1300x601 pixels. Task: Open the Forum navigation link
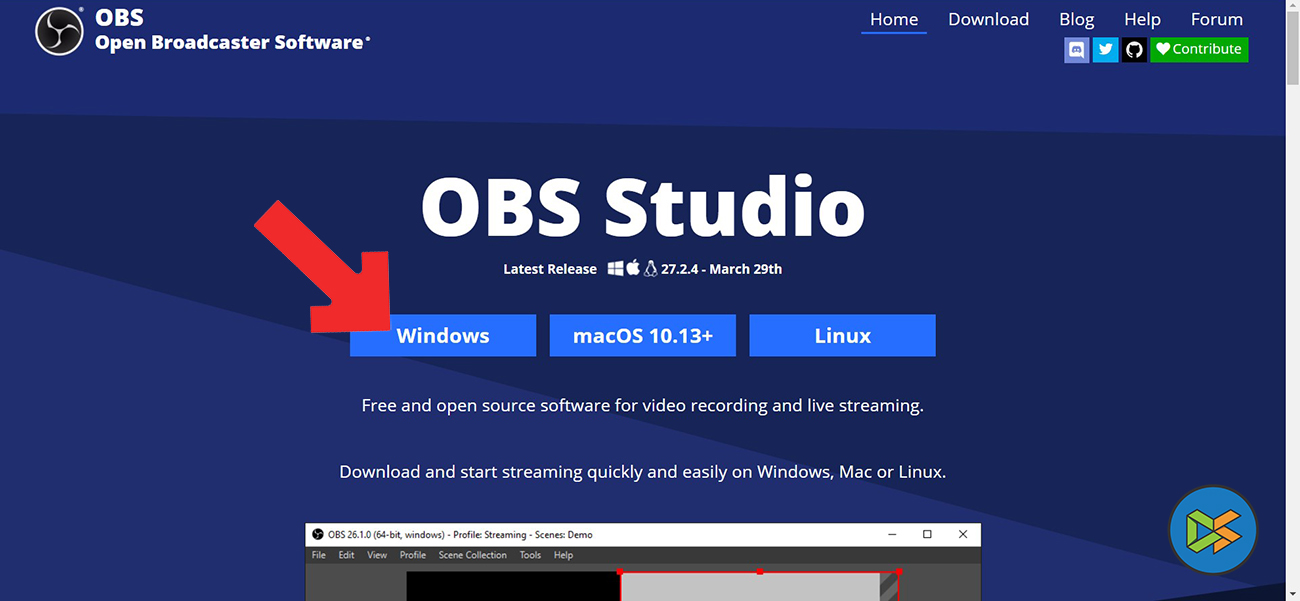1217,19
